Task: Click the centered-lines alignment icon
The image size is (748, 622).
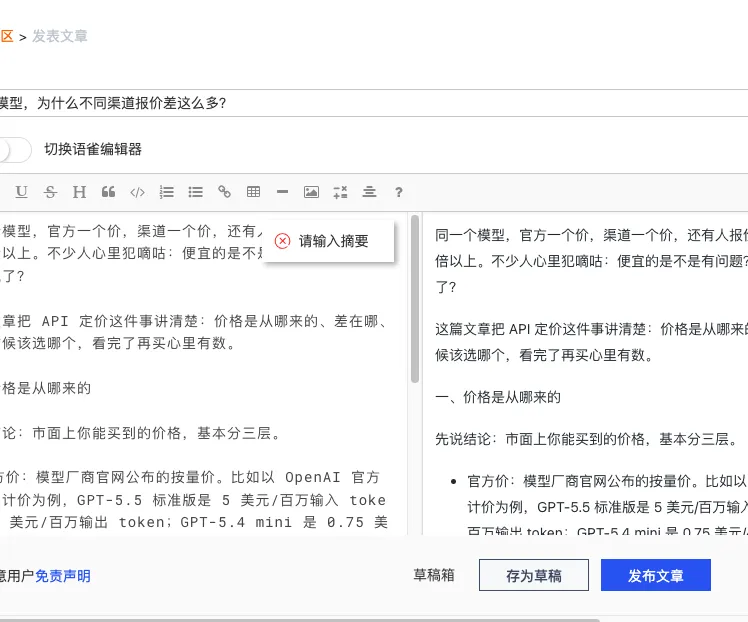Action: coord(369,192)
